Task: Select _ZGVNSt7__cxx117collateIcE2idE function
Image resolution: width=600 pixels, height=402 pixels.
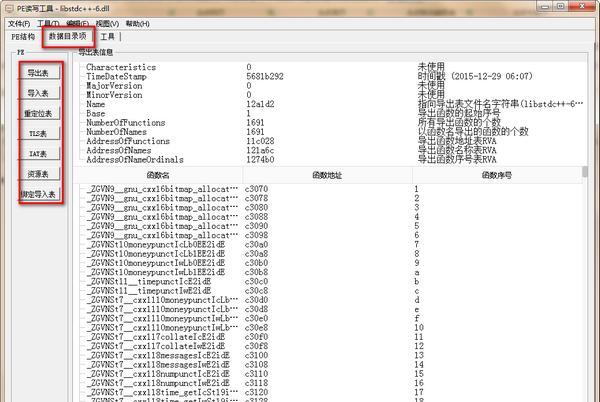Action: 156,337
